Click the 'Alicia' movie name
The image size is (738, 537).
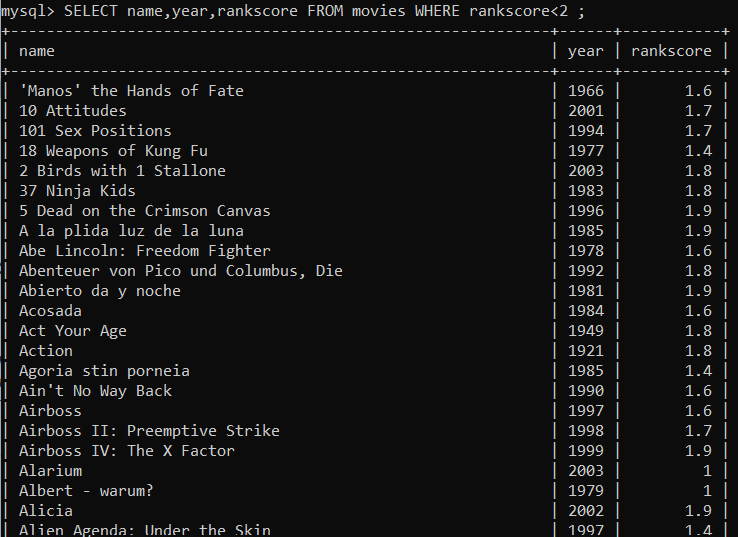[x=46, y=511]
